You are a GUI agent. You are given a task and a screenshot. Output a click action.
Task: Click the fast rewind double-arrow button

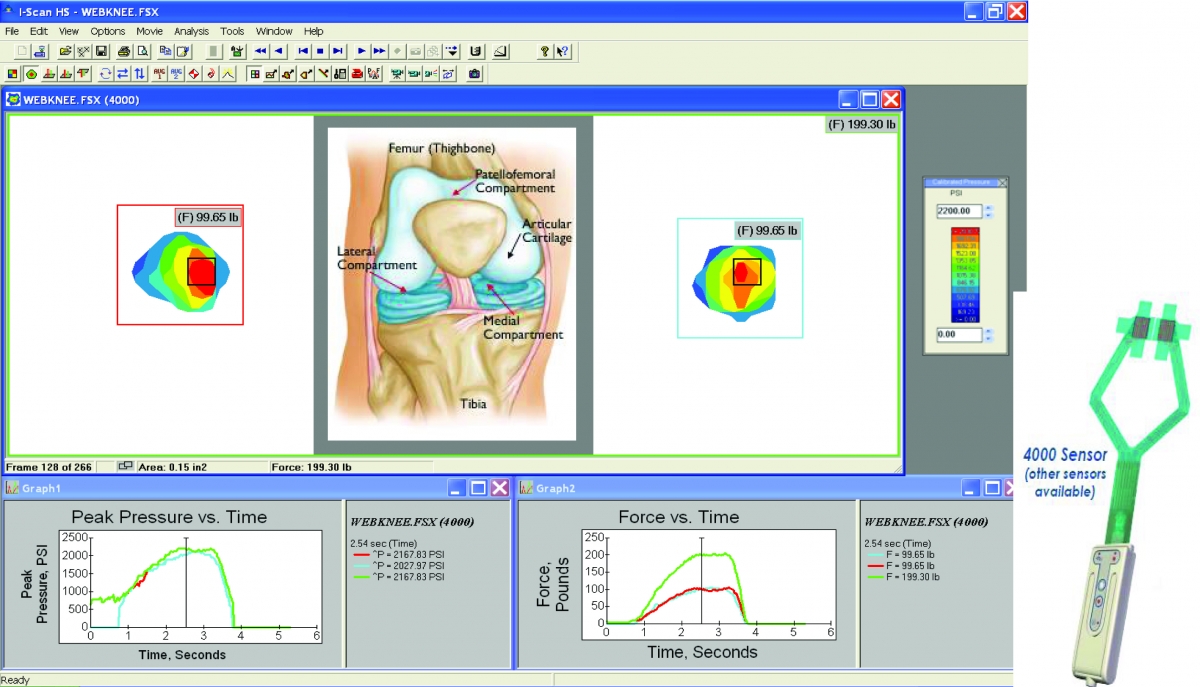tap(261, 51)
